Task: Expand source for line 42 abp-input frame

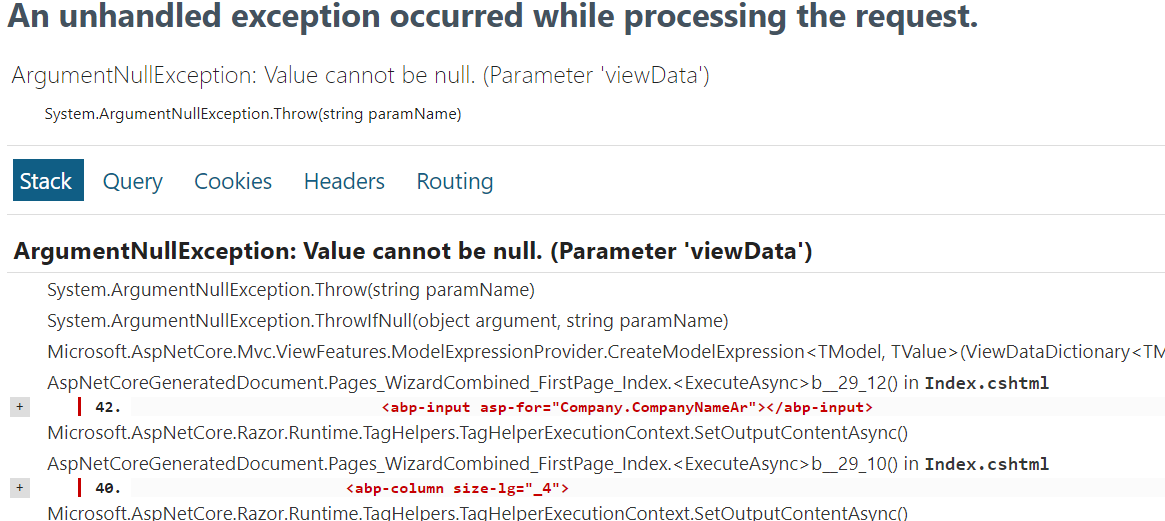Action: click(x=19, y=407)
